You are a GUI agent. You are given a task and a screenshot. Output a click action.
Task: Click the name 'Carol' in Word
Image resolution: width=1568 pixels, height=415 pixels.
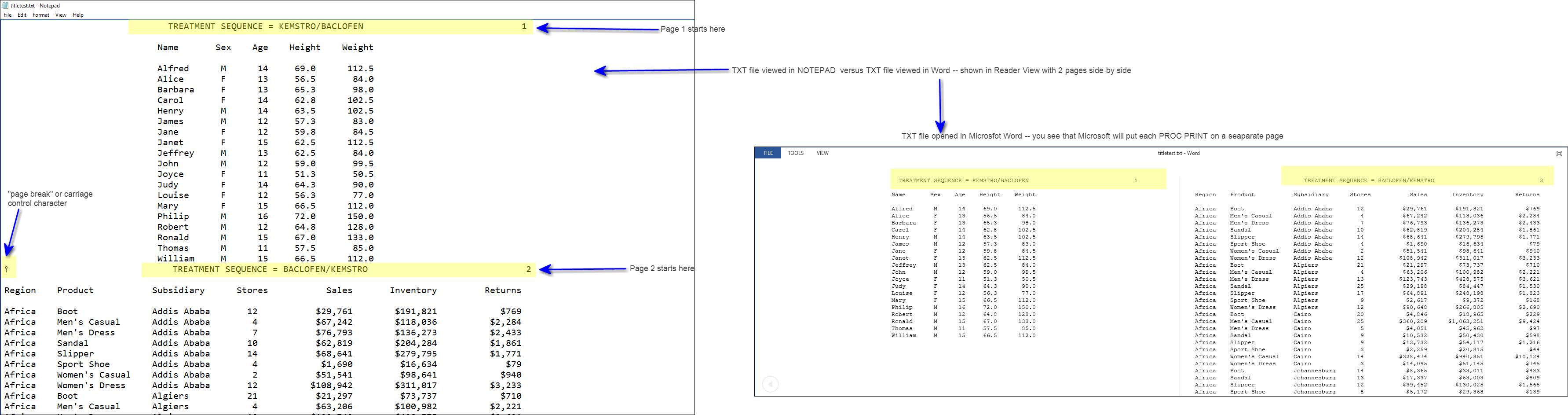[x=899, y=230]
